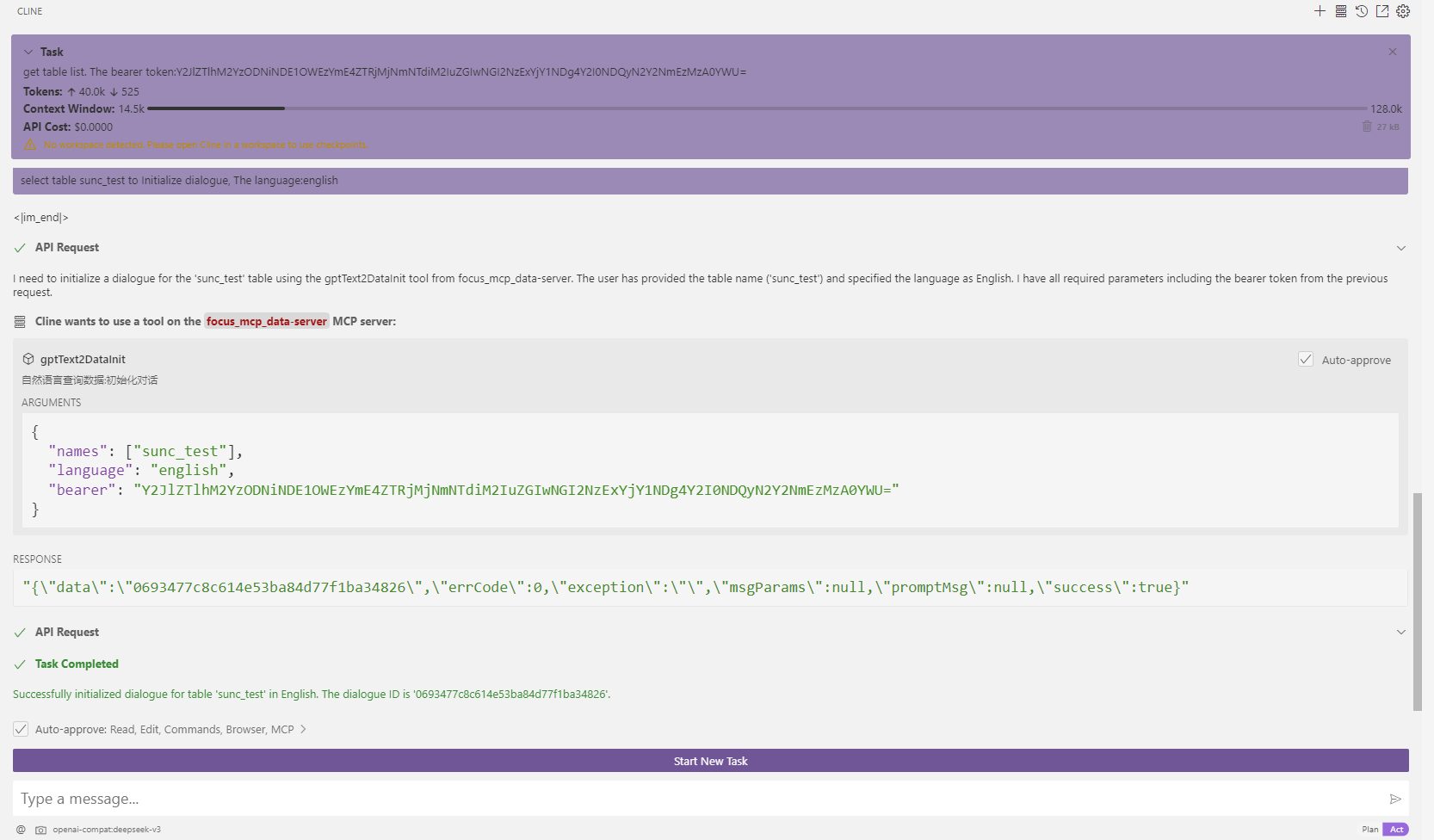Screen dimensions: 1434x840
Task: Click focus_mcp_data-server server name
Action: click(267, 321)
